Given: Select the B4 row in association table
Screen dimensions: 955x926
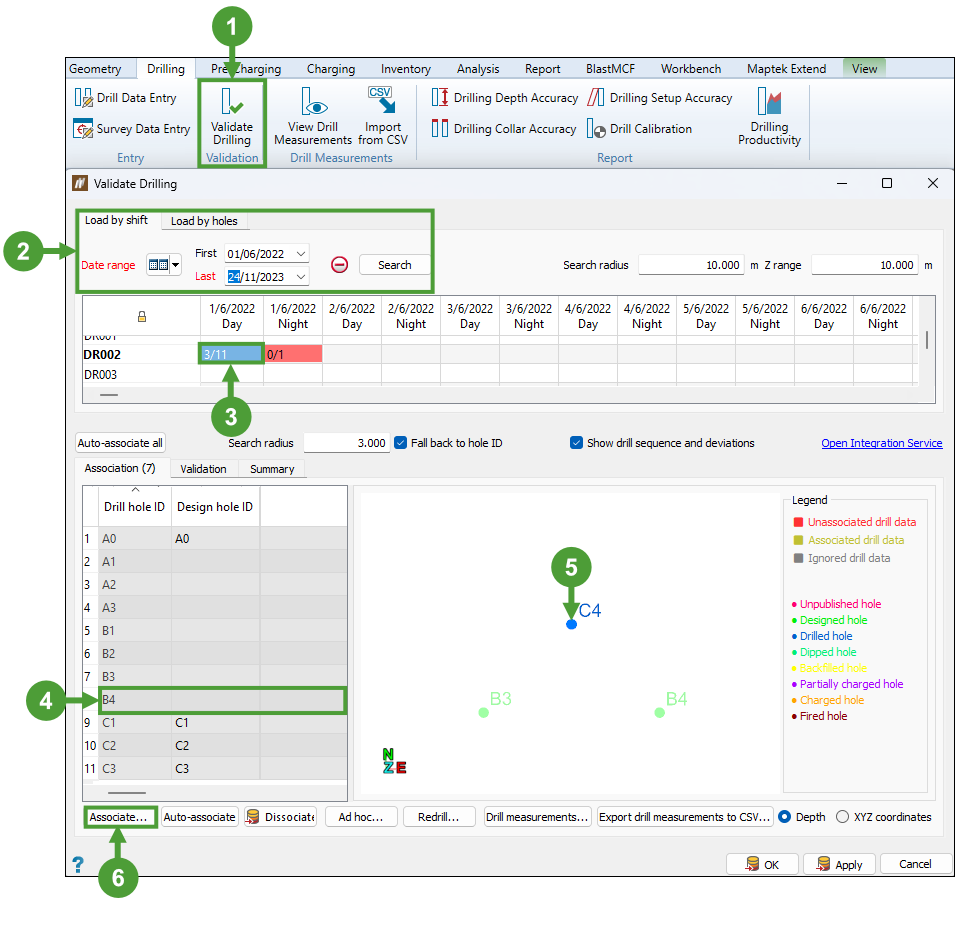Looking at the screenshot, I should [222, 700].
